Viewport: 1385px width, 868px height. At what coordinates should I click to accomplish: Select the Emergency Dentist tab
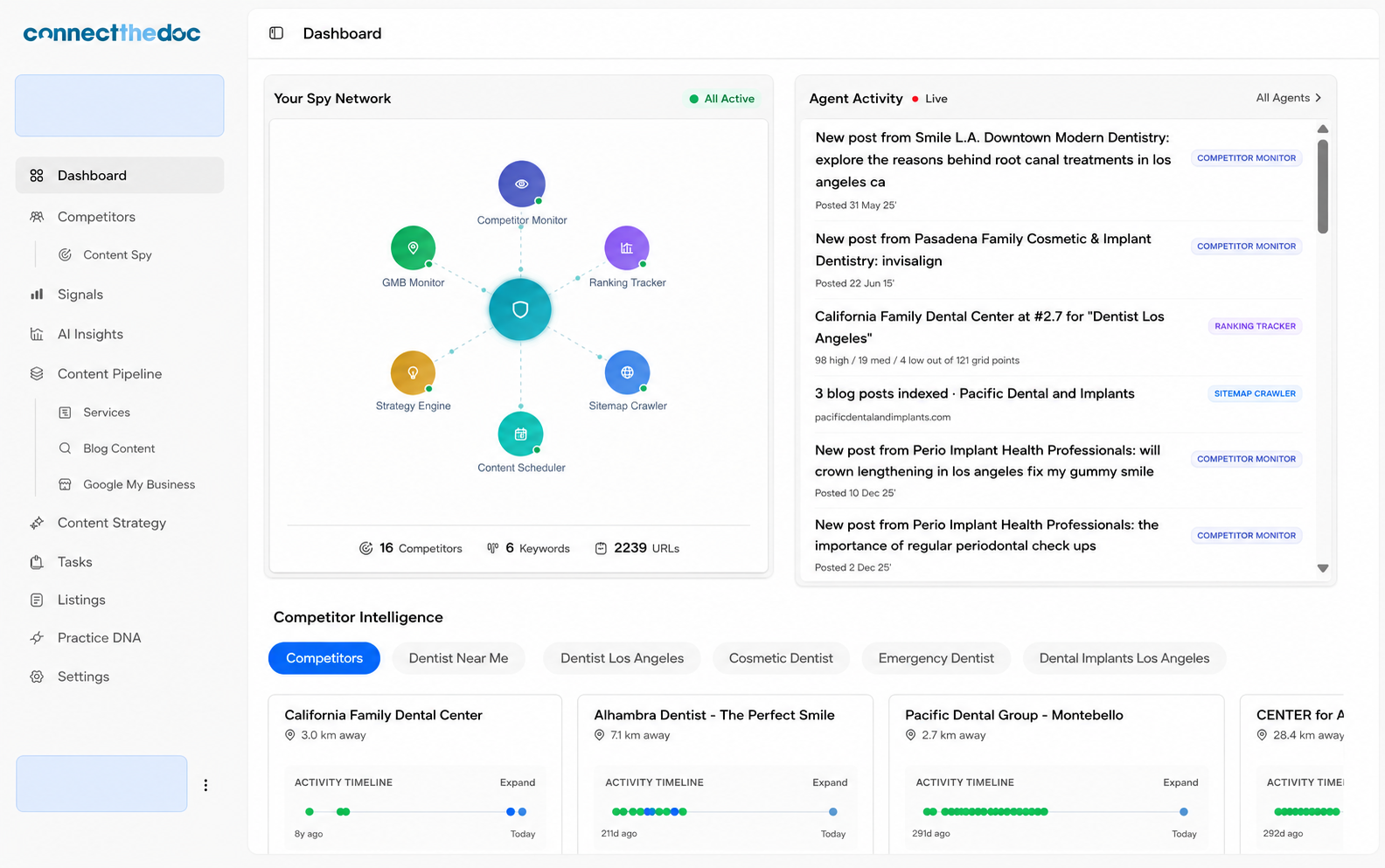[936, 658]
